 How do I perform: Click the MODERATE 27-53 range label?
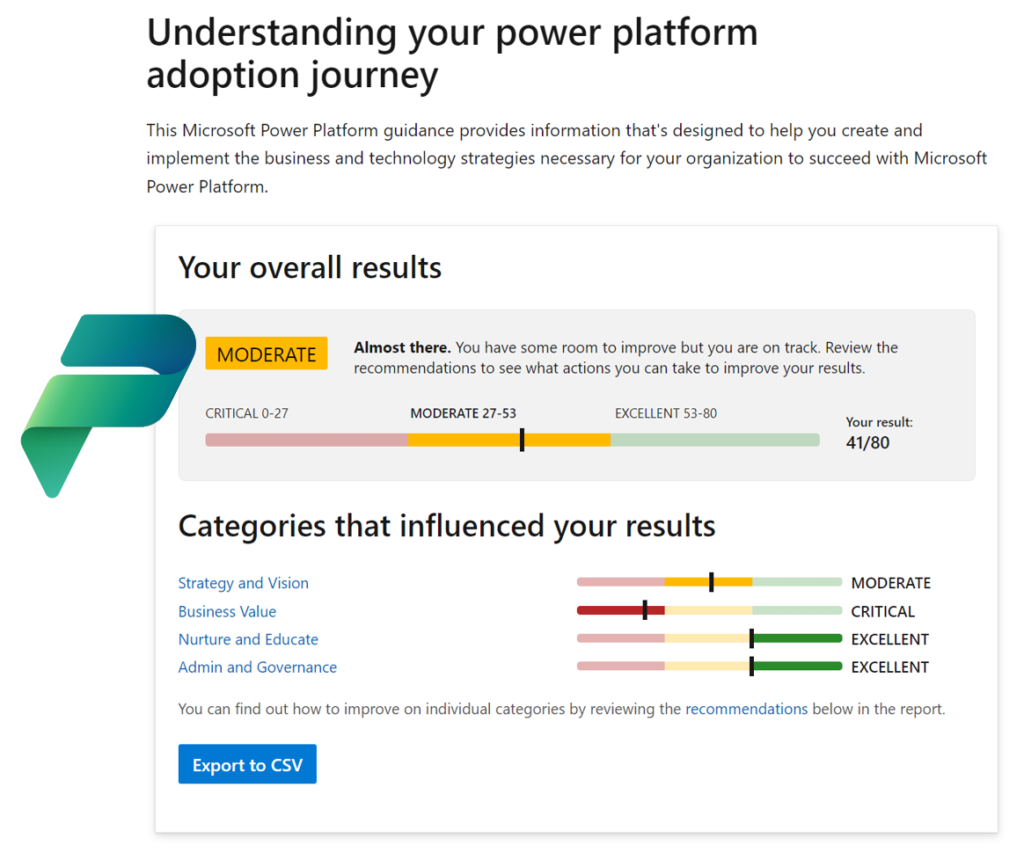[x=463, y=413]
